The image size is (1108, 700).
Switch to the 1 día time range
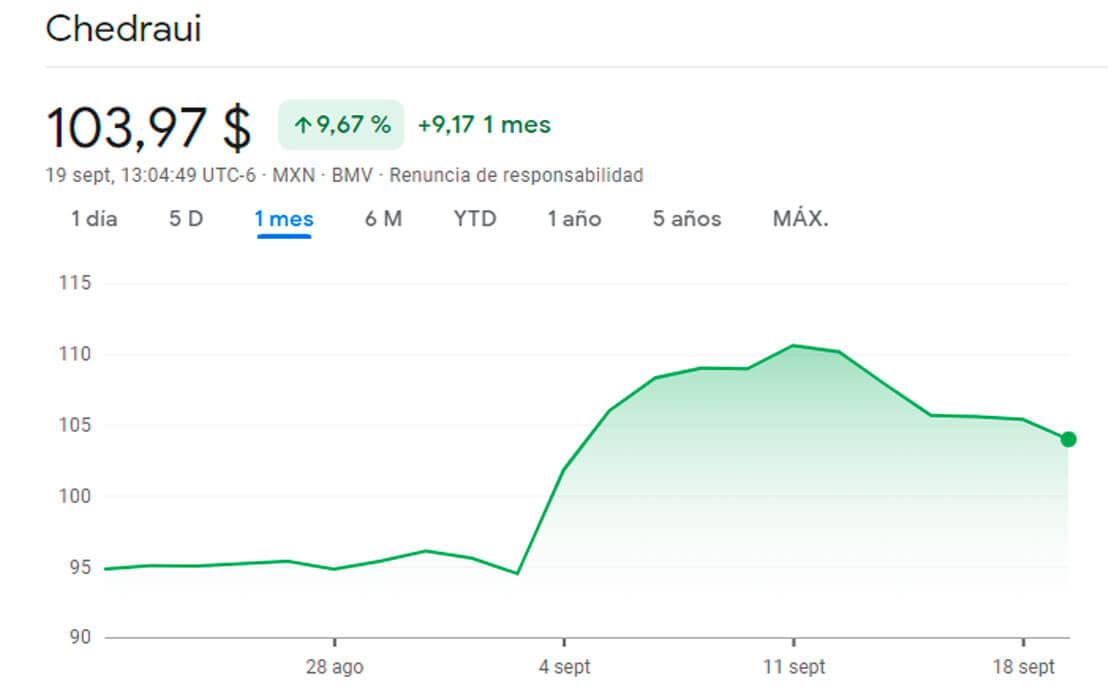tap(94, 219)
